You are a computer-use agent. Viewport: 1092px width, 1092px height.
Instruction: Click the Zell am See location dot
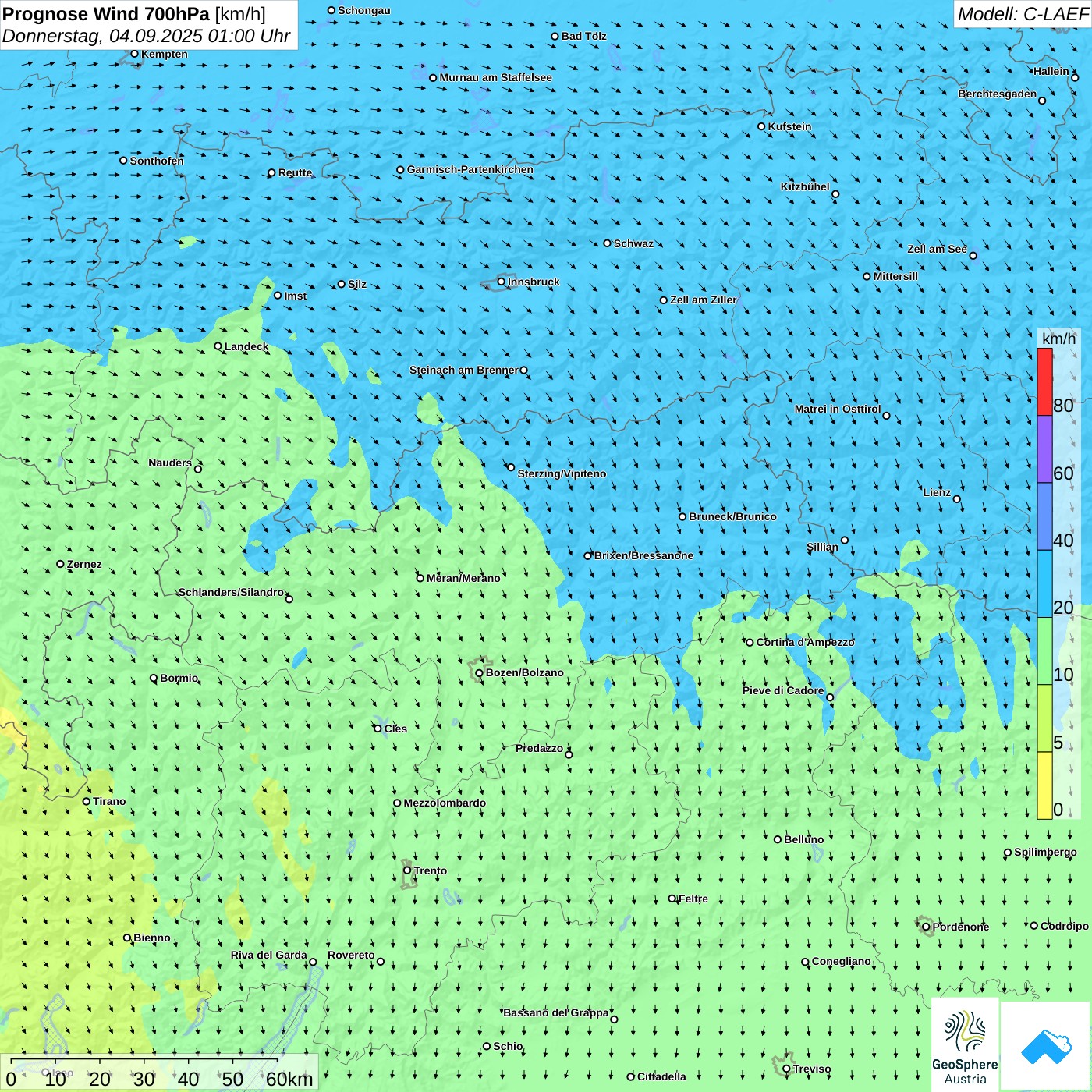click(973, 255)
